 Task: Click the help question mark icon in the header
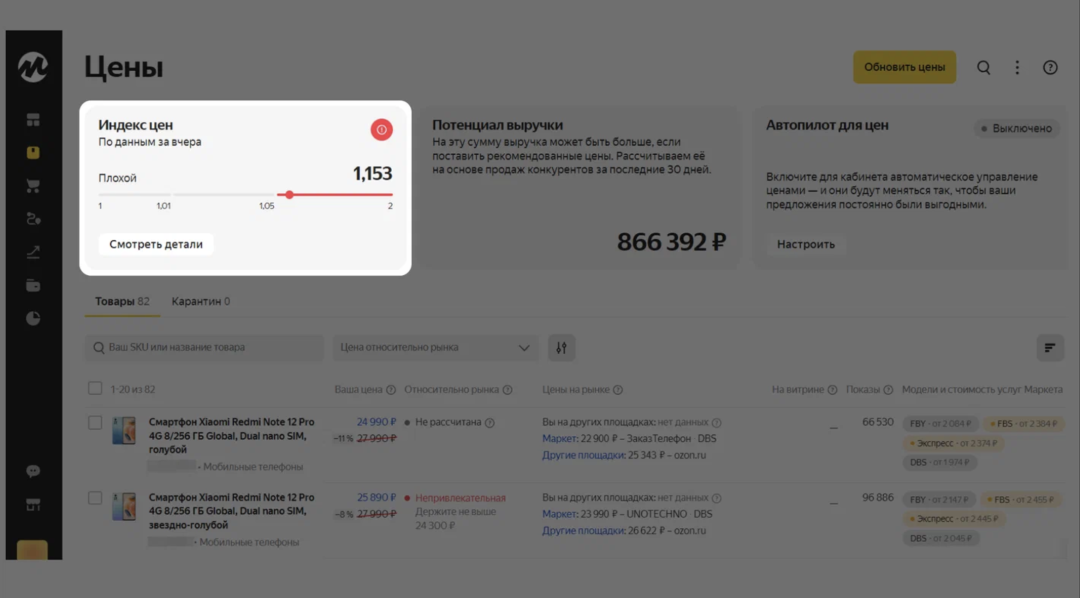(x=1050, y=68)
